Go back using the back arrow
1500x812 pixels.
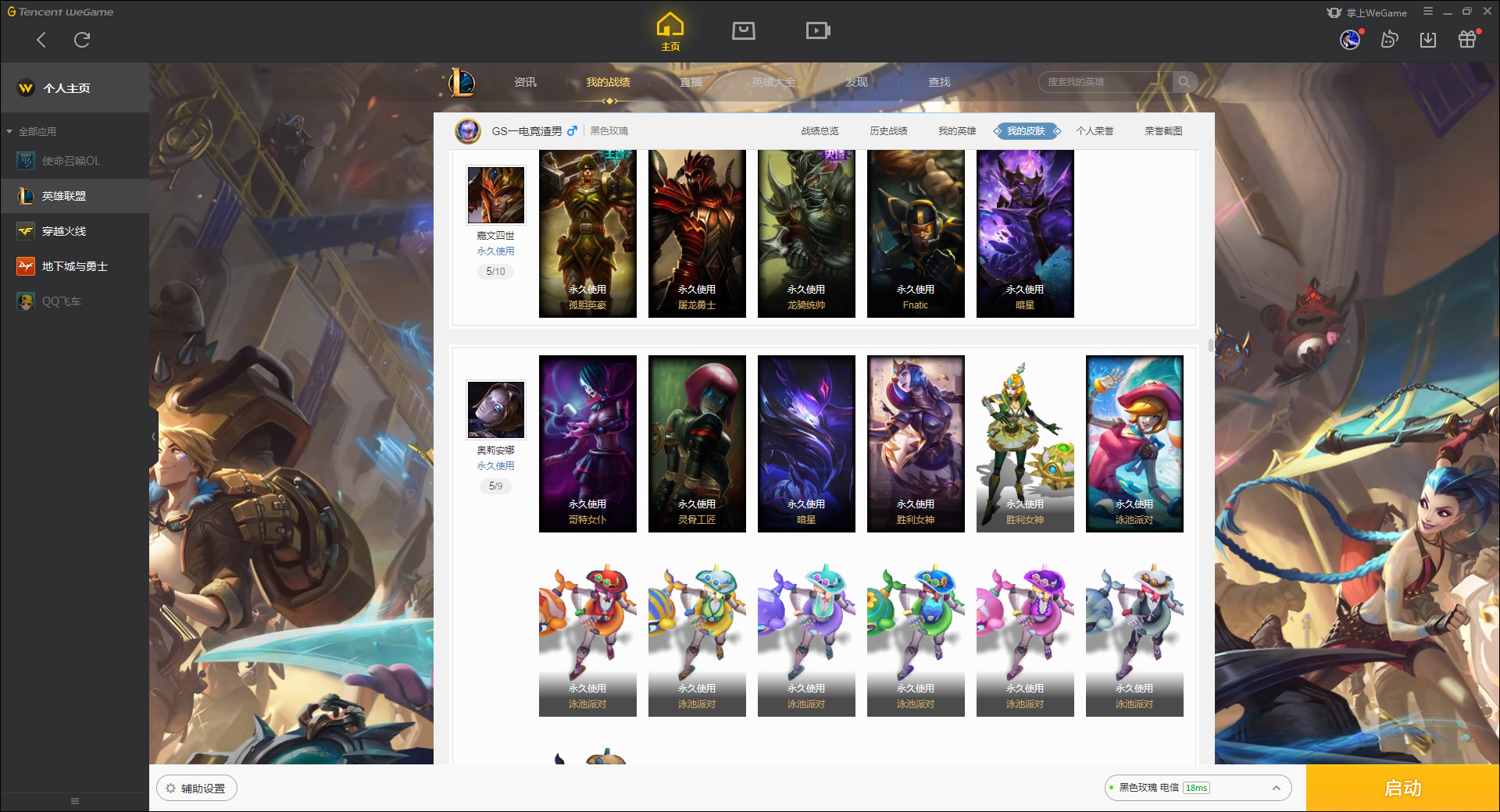pos(41,40)
